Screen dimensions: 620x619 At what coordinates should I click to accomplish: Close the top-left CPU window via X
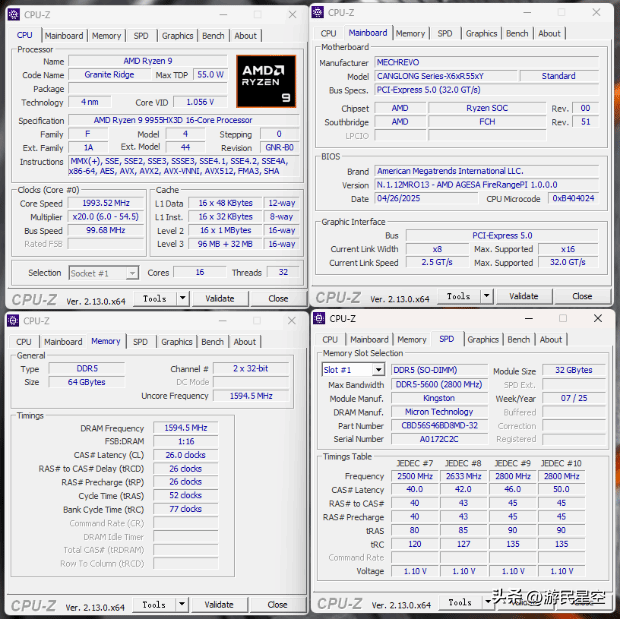[x=293, y=15]
